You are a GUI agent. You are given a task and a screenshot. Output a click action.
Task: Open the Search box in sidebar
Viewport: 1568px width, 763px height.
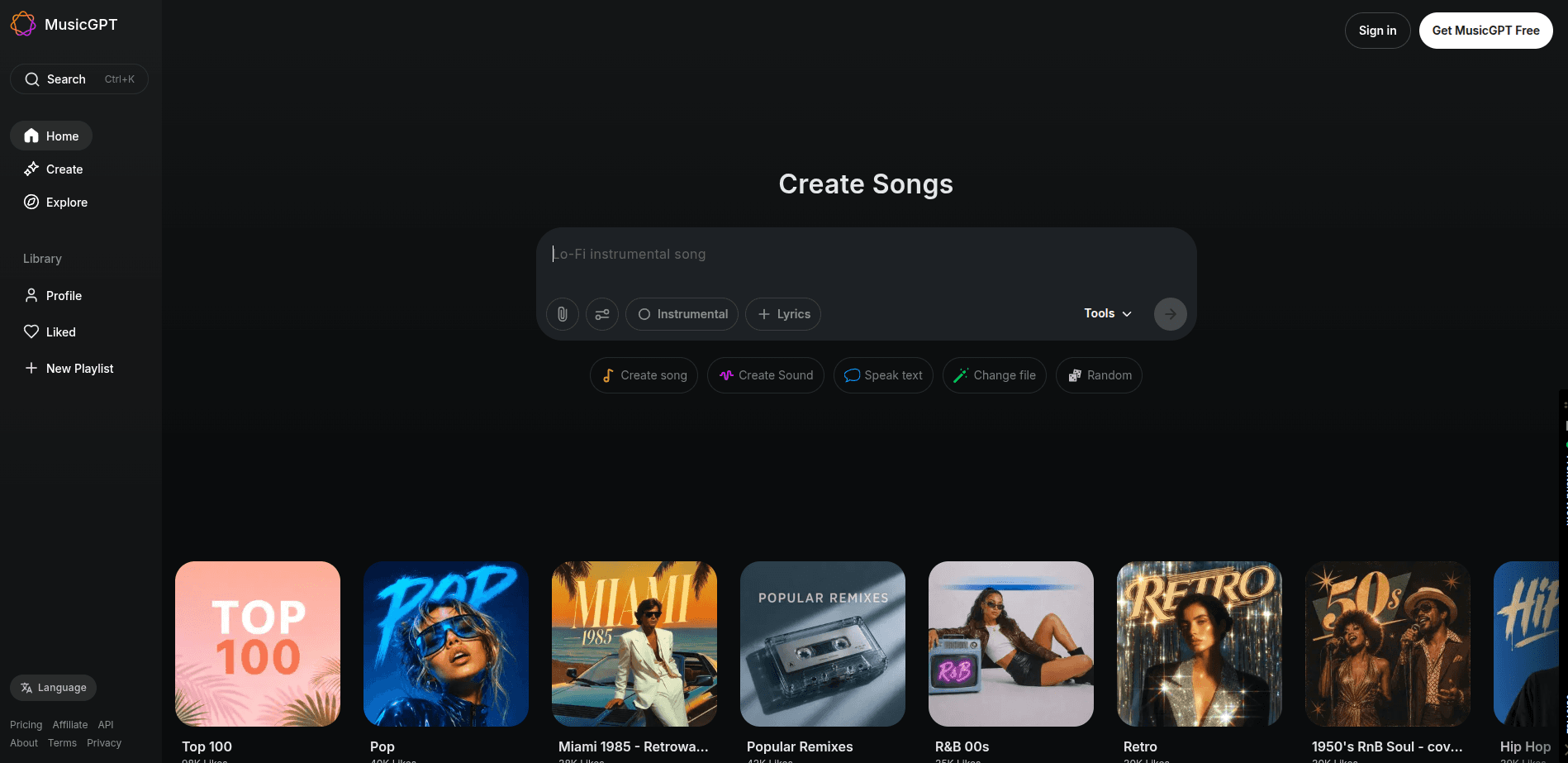pyautogui.click(x=79, y=79)
